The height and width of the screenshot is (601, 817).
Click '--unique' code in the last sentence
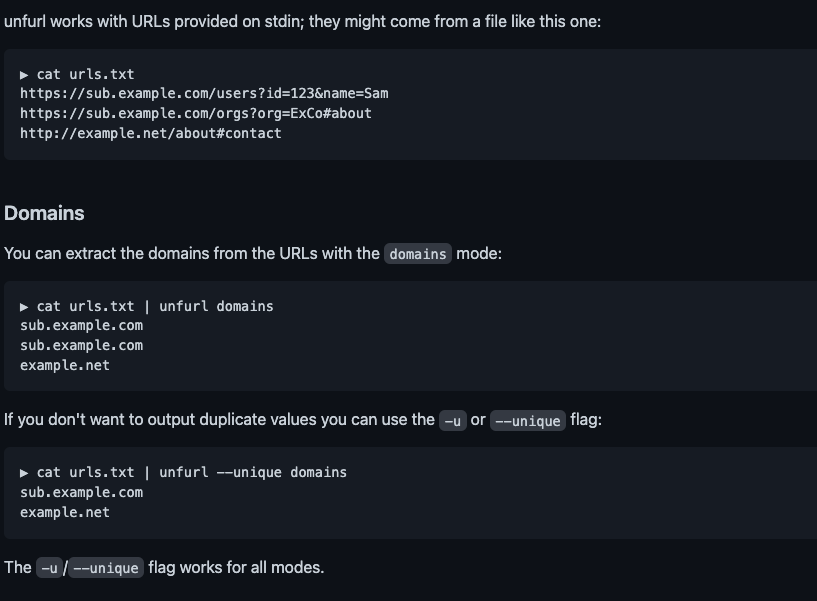point(106,568)
